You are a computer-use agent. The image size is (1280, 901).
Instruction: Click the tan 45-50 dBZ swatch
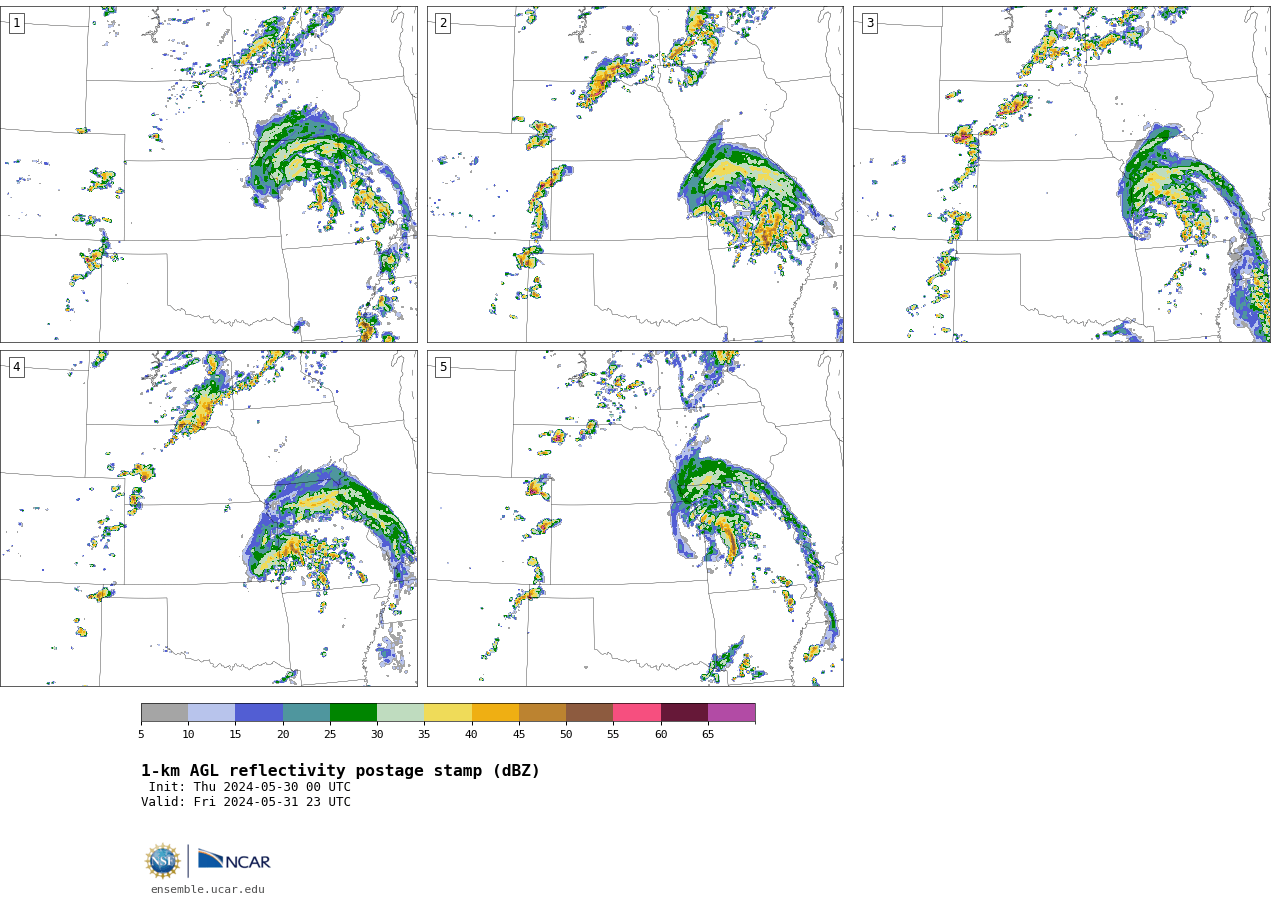tap(542, 713)
